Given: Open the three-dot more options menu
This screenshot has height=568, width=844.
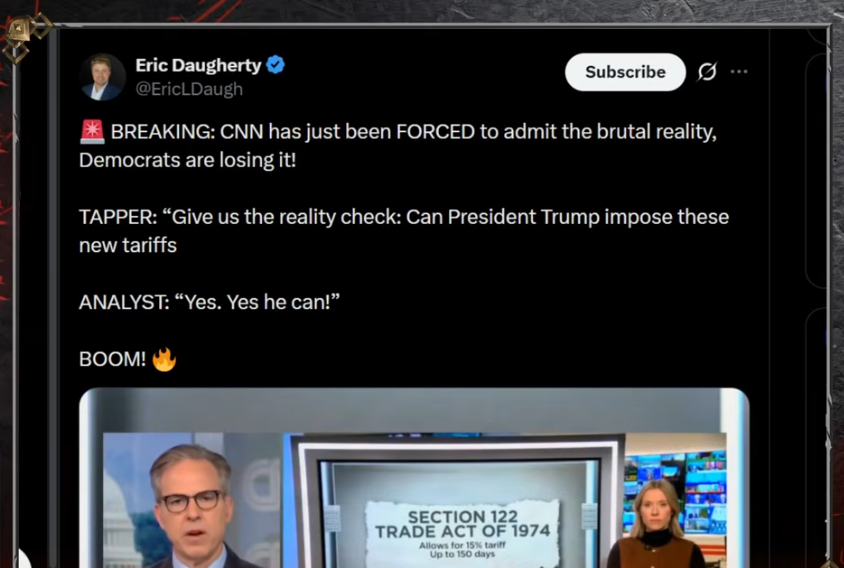Looking at the screenshot, I should (x=739, y=72).
